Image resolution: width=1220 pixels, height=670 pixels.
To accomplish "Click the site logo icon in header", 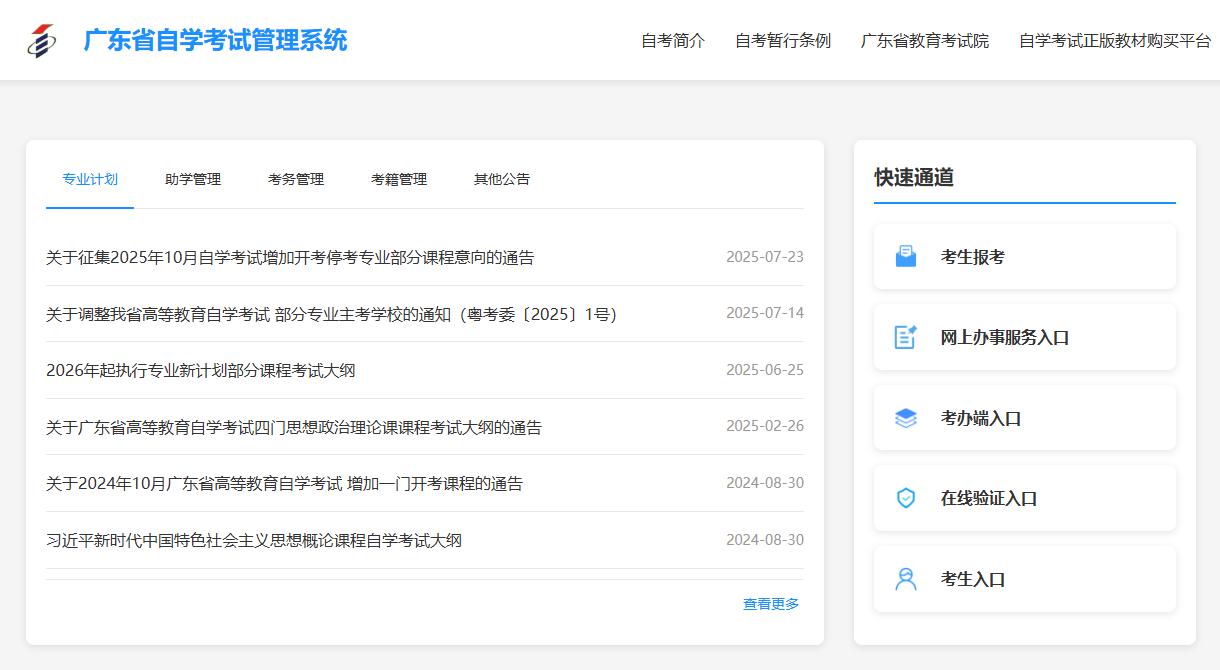I will tap(42, 41).
